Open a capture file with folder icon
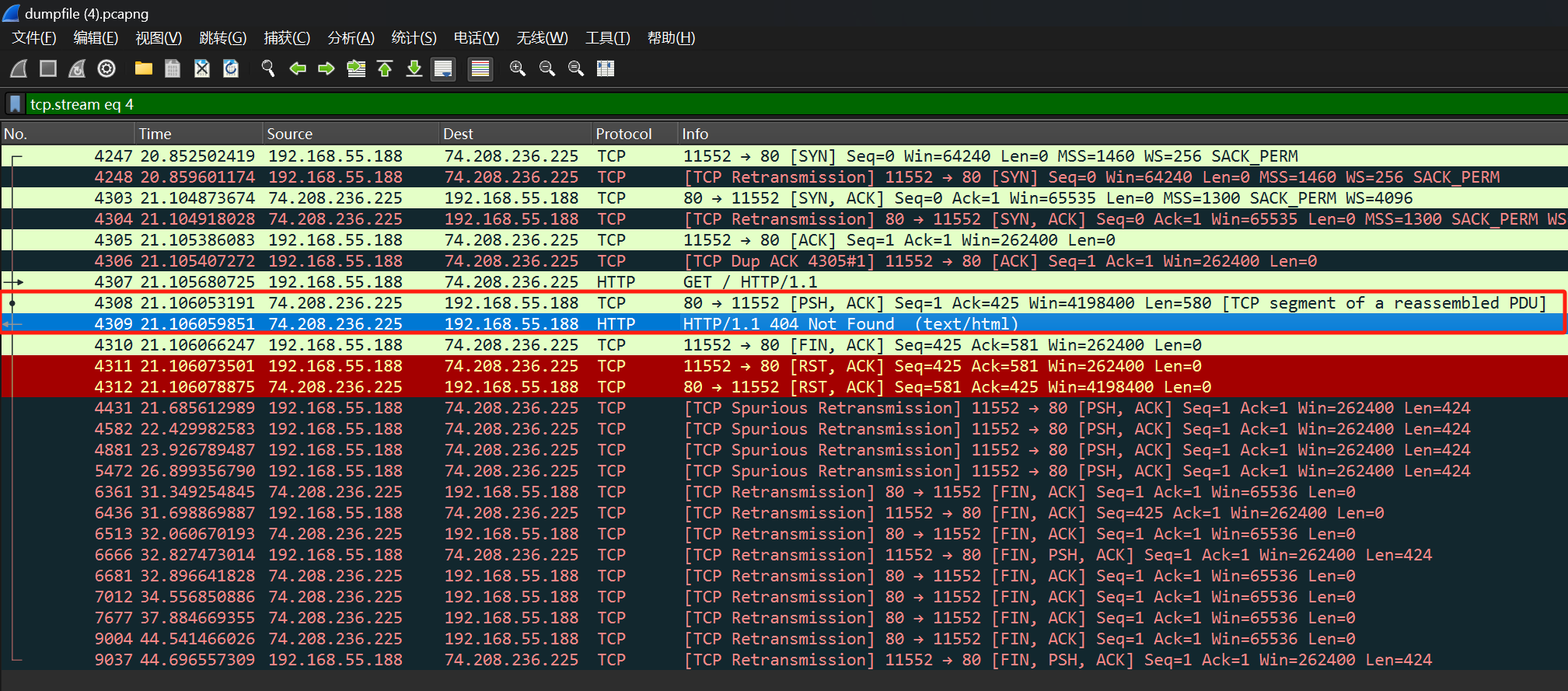 (143, 69)
